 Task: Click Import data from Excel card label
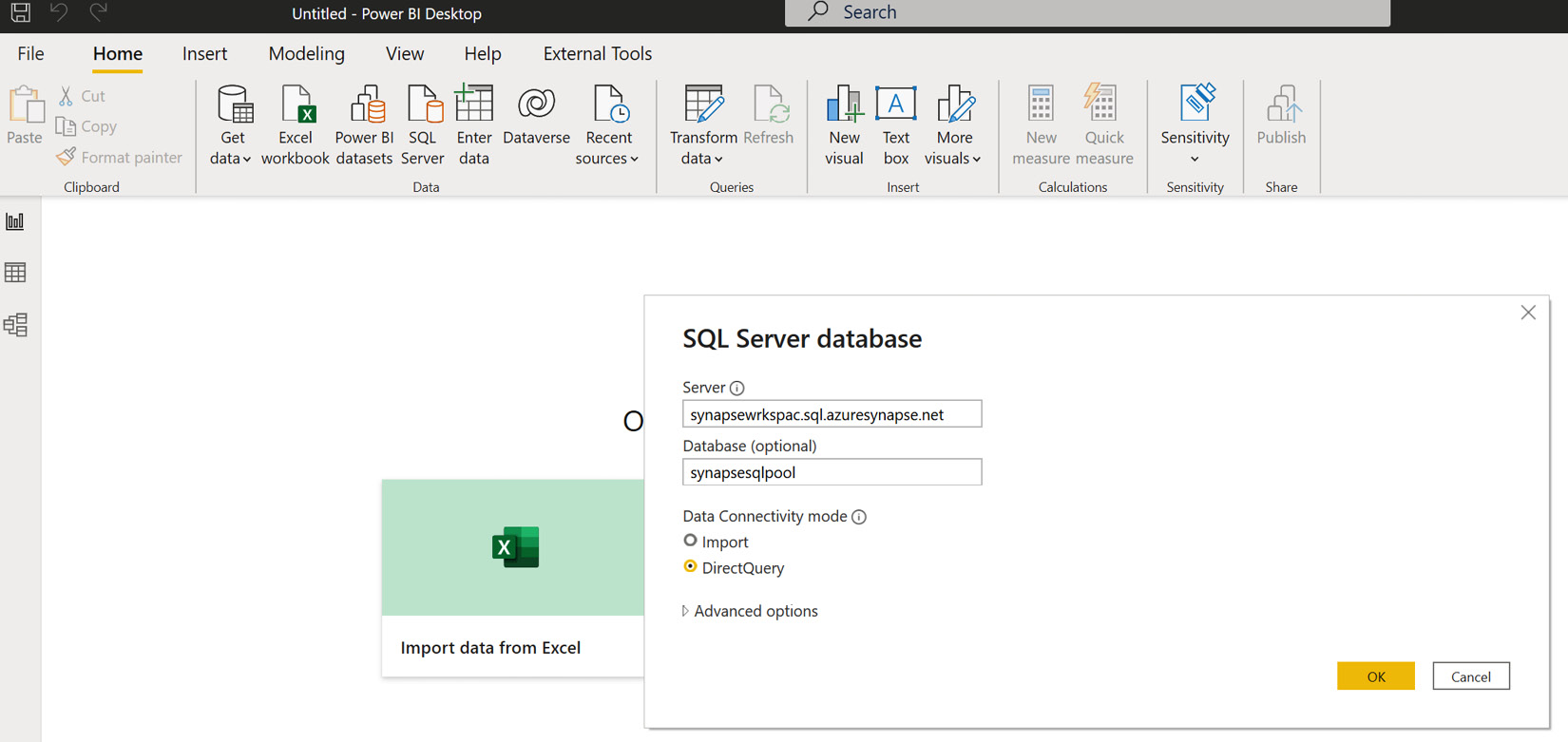click(490, 648)
